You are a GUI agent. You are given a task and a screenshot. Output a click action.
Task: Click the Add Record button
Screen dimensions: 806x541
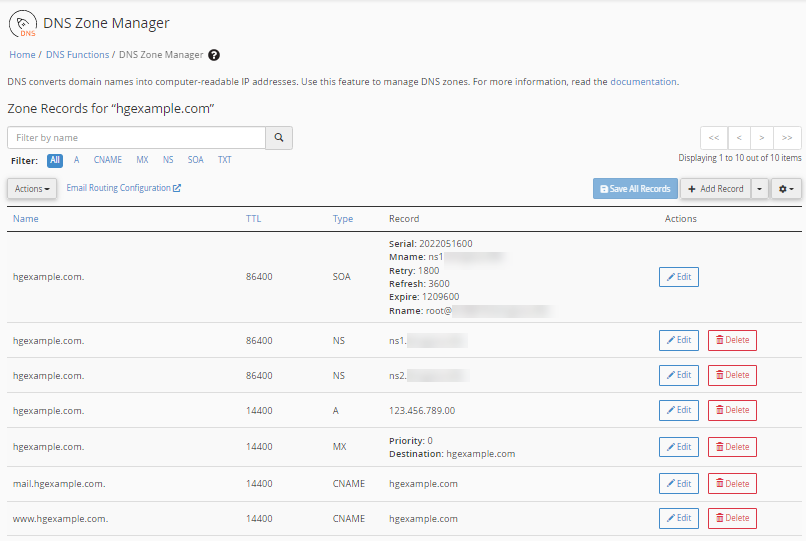tap(716, 188)
